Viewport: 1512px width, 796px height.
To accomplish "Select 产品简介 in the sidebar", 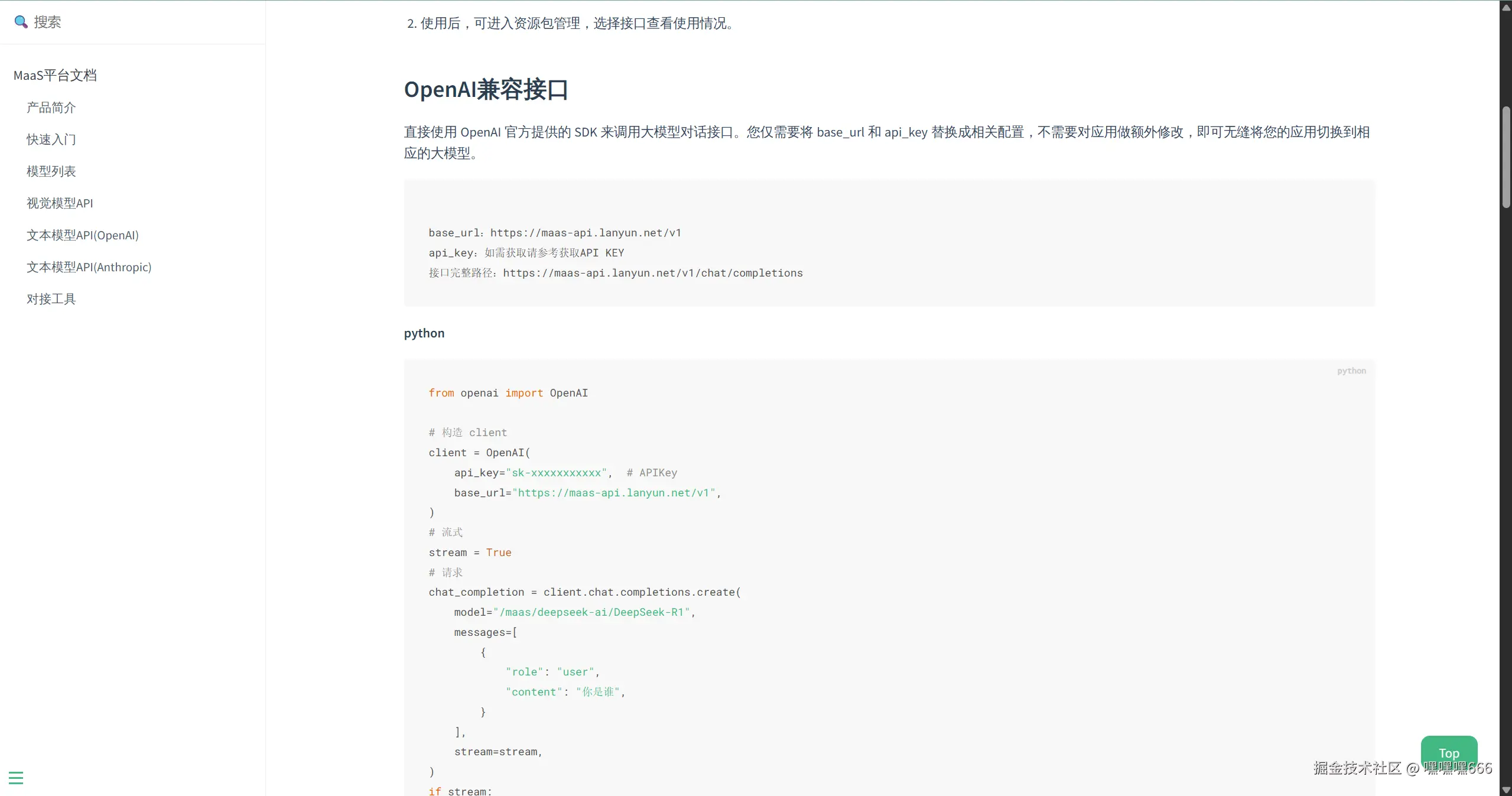I will (x=51, y=107).
